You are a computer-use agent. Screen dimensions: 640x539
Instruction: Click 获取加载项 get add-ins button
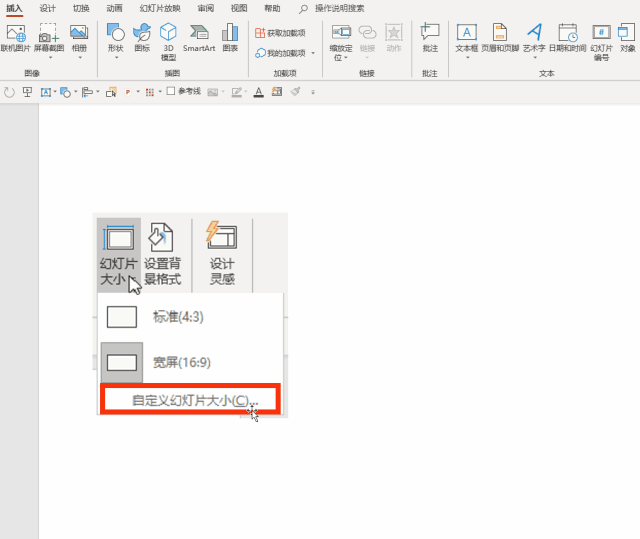280,33
